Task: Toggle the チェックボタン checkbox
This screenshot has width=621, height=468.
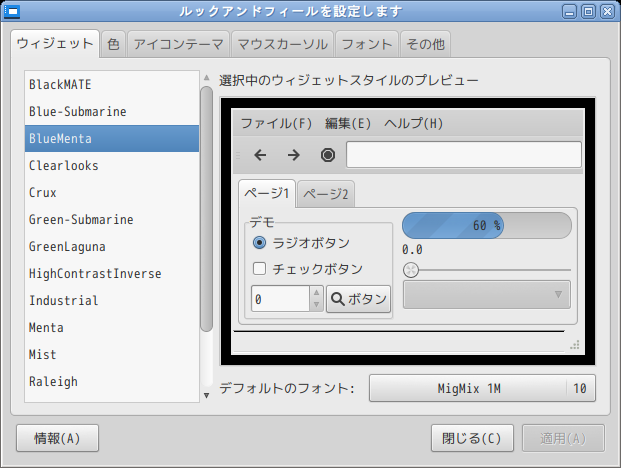Action: coord(259,269)
